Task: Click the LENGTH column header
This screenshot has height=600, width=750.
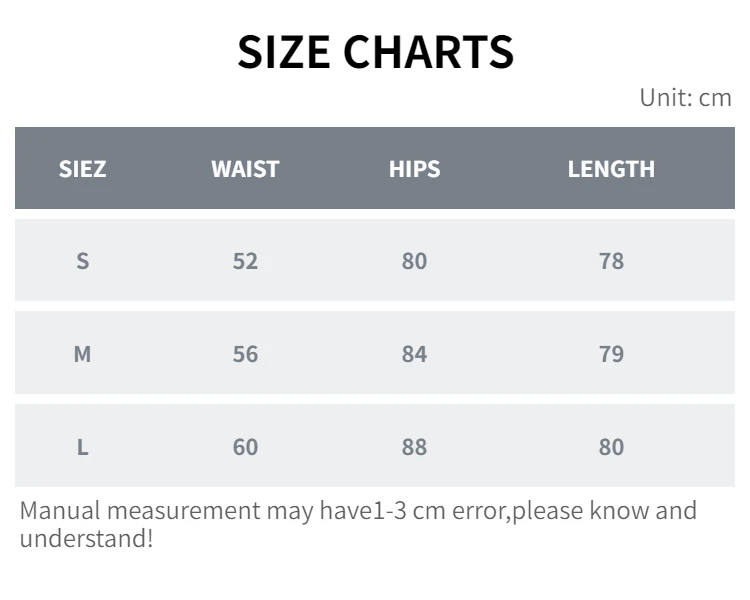Action: (611, 169)
